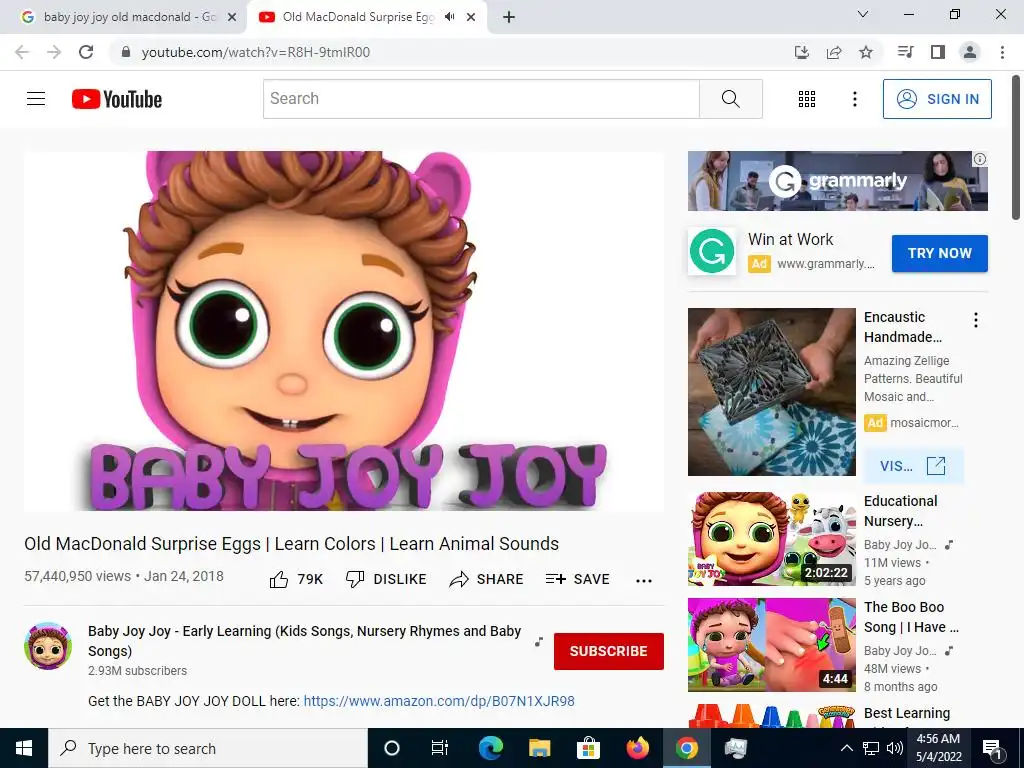This screenshot has height=768, width=1024.
Task: Open the notification center icon
Action: tap(992, 748)
